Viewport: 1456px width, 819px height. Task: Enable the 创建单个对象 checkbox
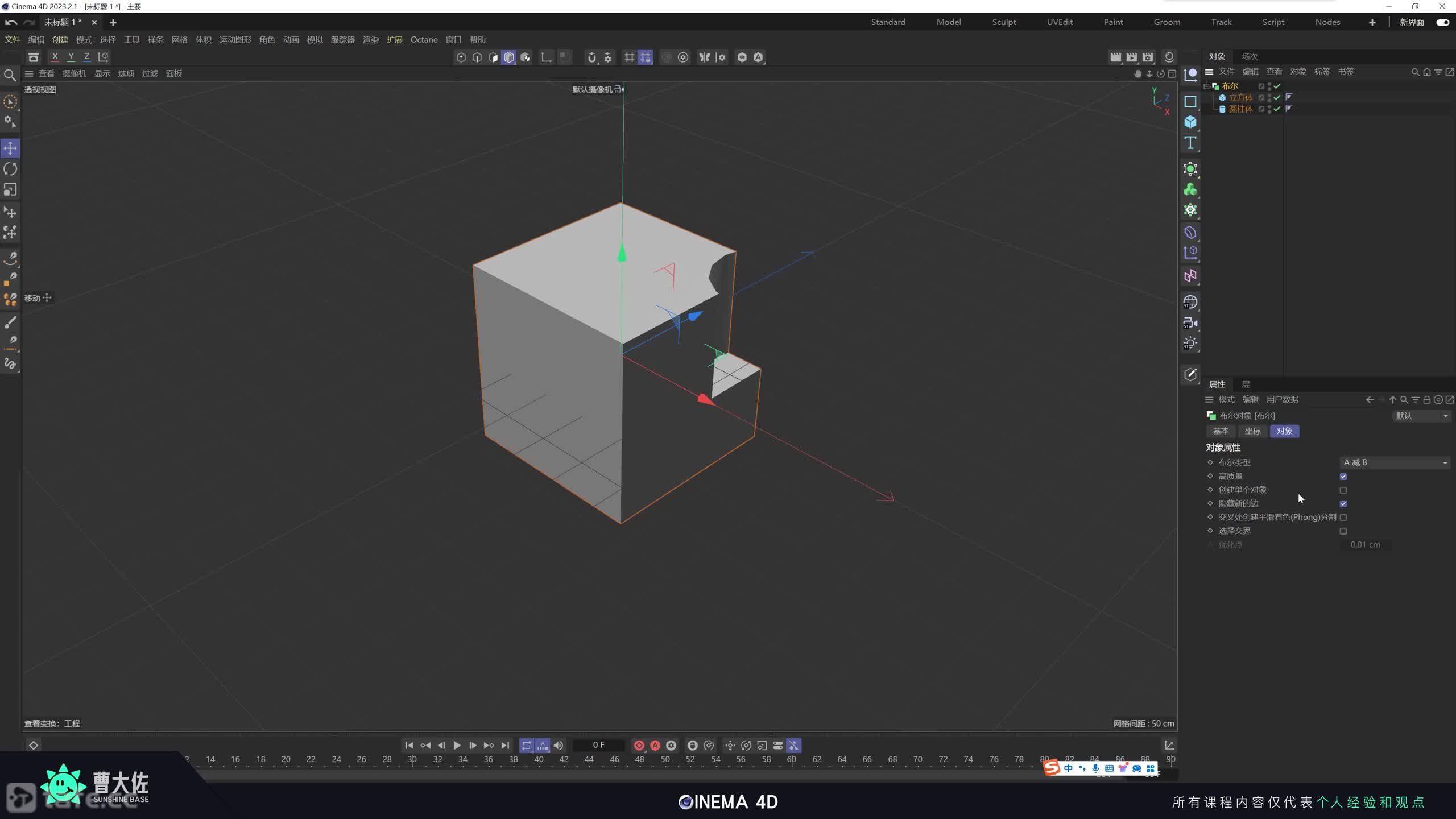[x=1343, y=490]
